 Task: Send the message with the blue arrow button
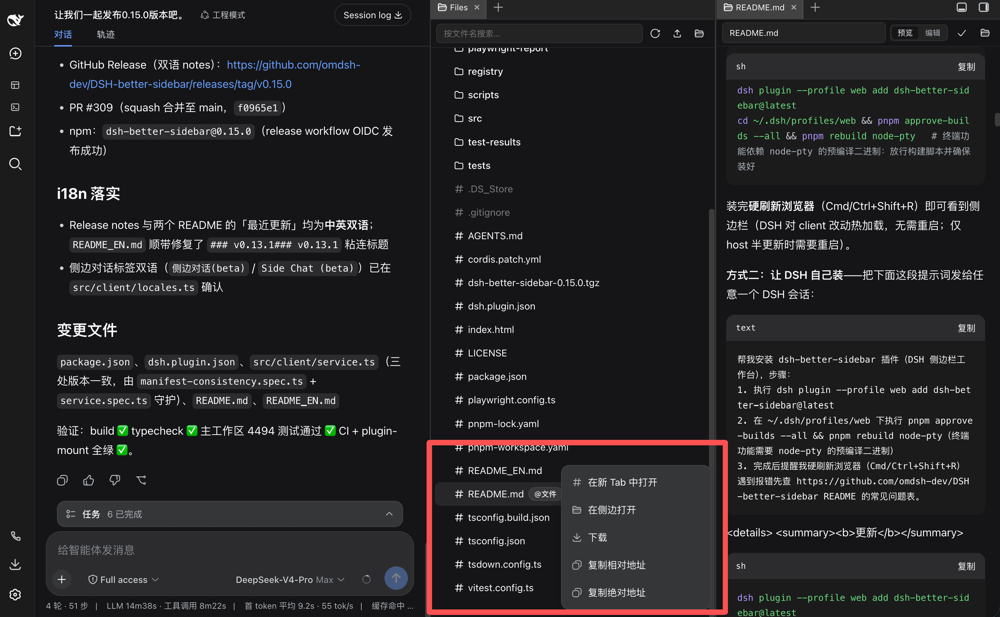click(x=396, y=578)
